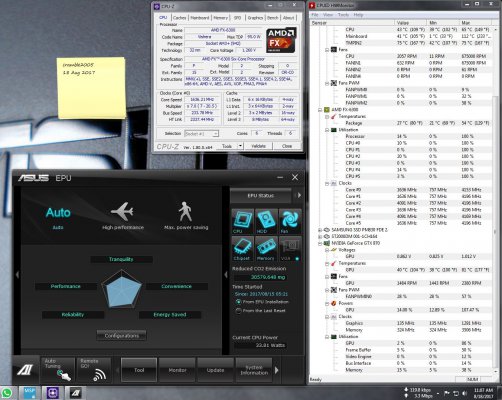502x400 pixels.
Task: Open the HWMonitor File menu
Action: pos(315,15)
